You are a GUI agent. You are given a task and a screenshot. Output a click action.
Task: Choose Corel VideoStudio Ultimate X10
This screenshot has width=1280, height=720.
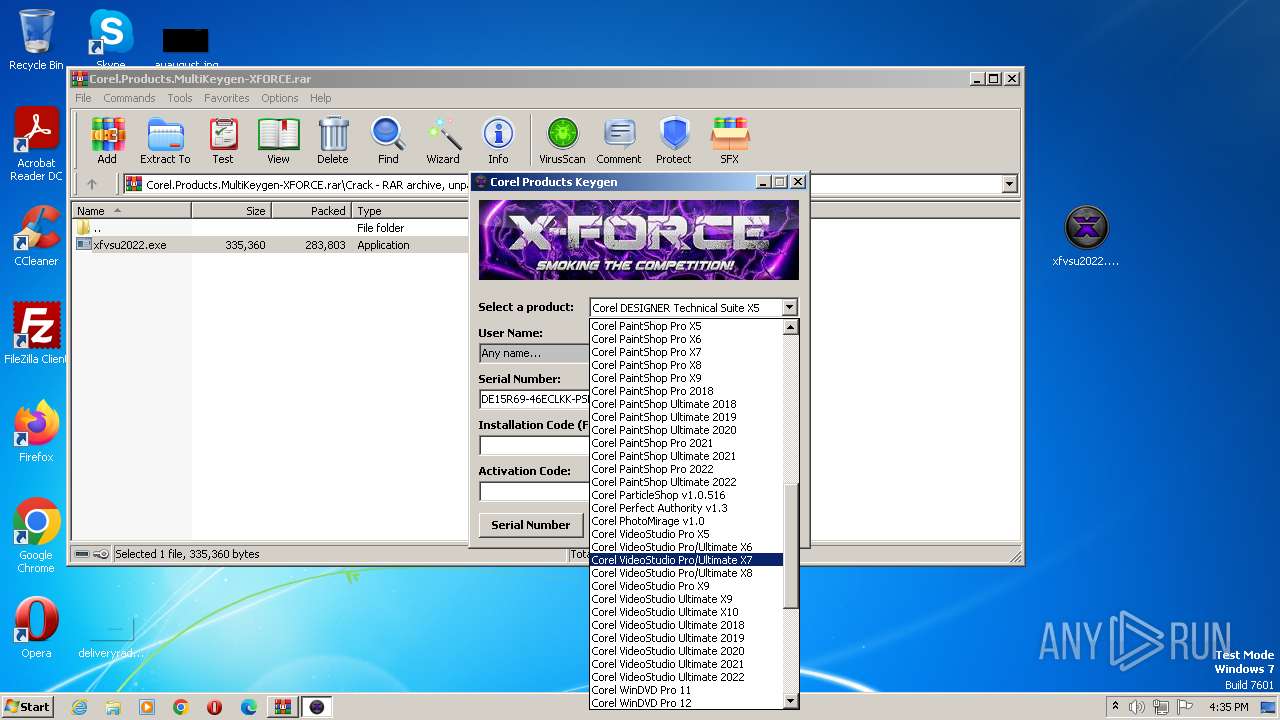[x=686, y=612]
